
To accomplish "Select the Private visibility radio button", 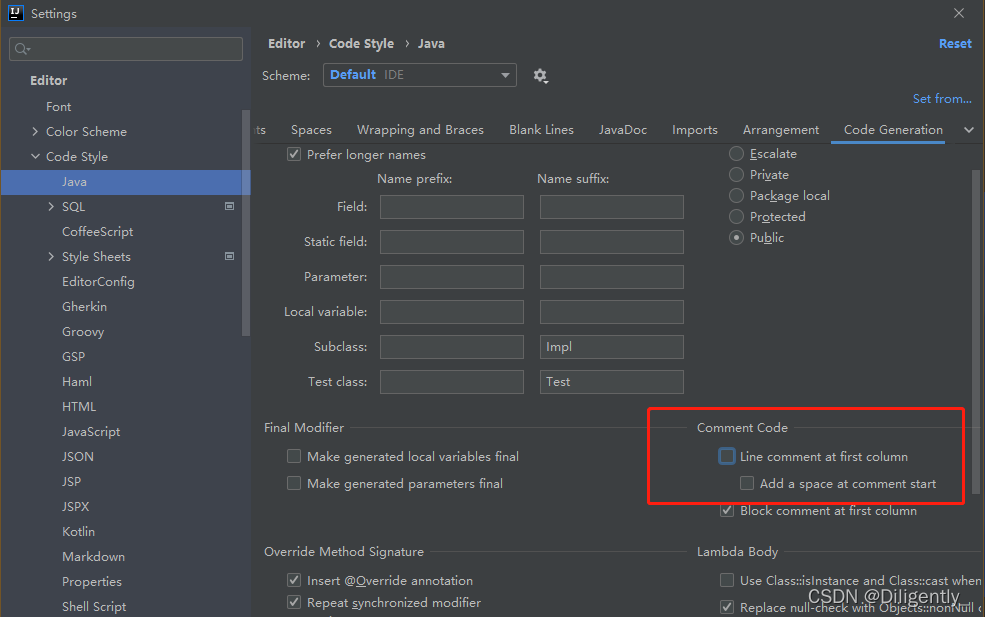I will (736, 175).
